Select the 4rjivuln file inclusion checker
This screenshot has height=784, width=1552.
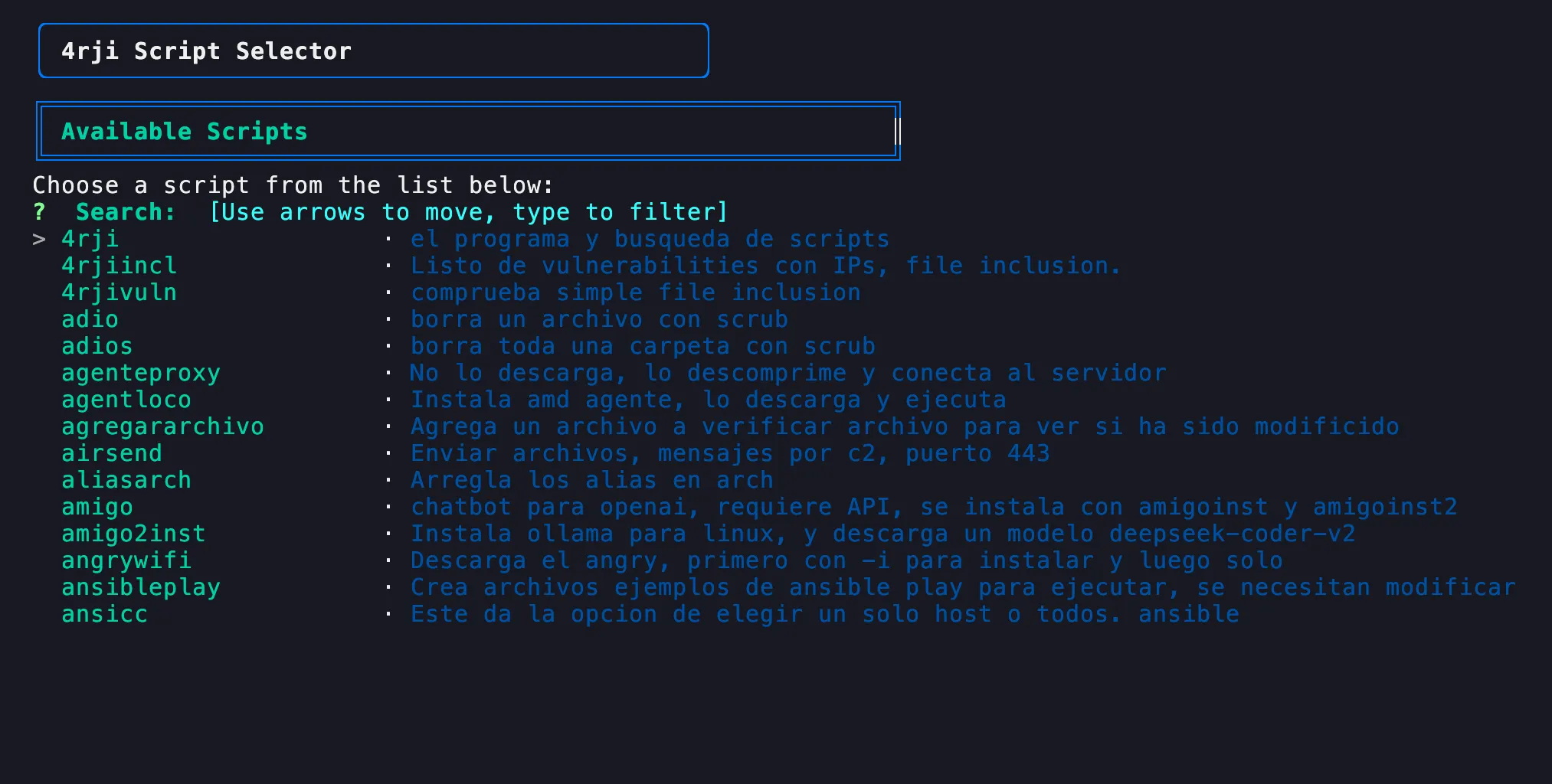(119, 292)
